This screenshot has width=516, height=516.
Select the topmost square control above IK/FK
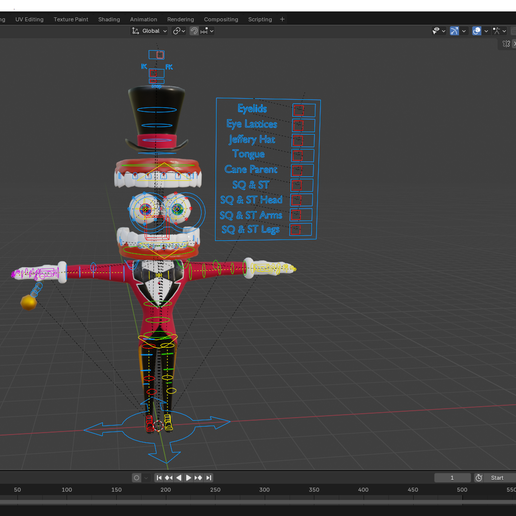156,54
